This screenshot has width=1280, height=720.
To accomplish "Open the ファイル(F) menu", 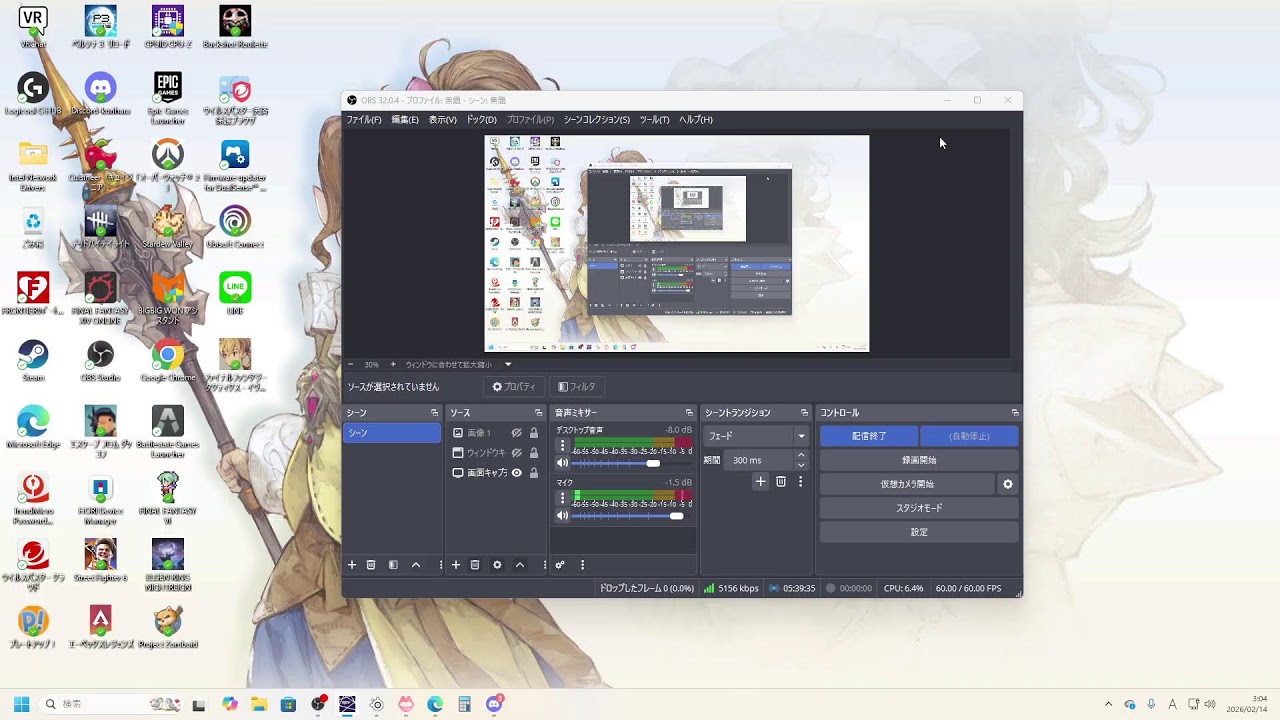I will (364, 120).
